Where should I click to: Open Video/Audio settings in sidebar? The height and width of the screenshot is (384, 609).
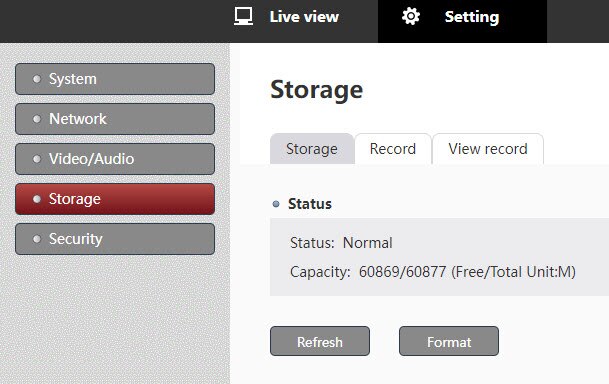tap(115, 159)
